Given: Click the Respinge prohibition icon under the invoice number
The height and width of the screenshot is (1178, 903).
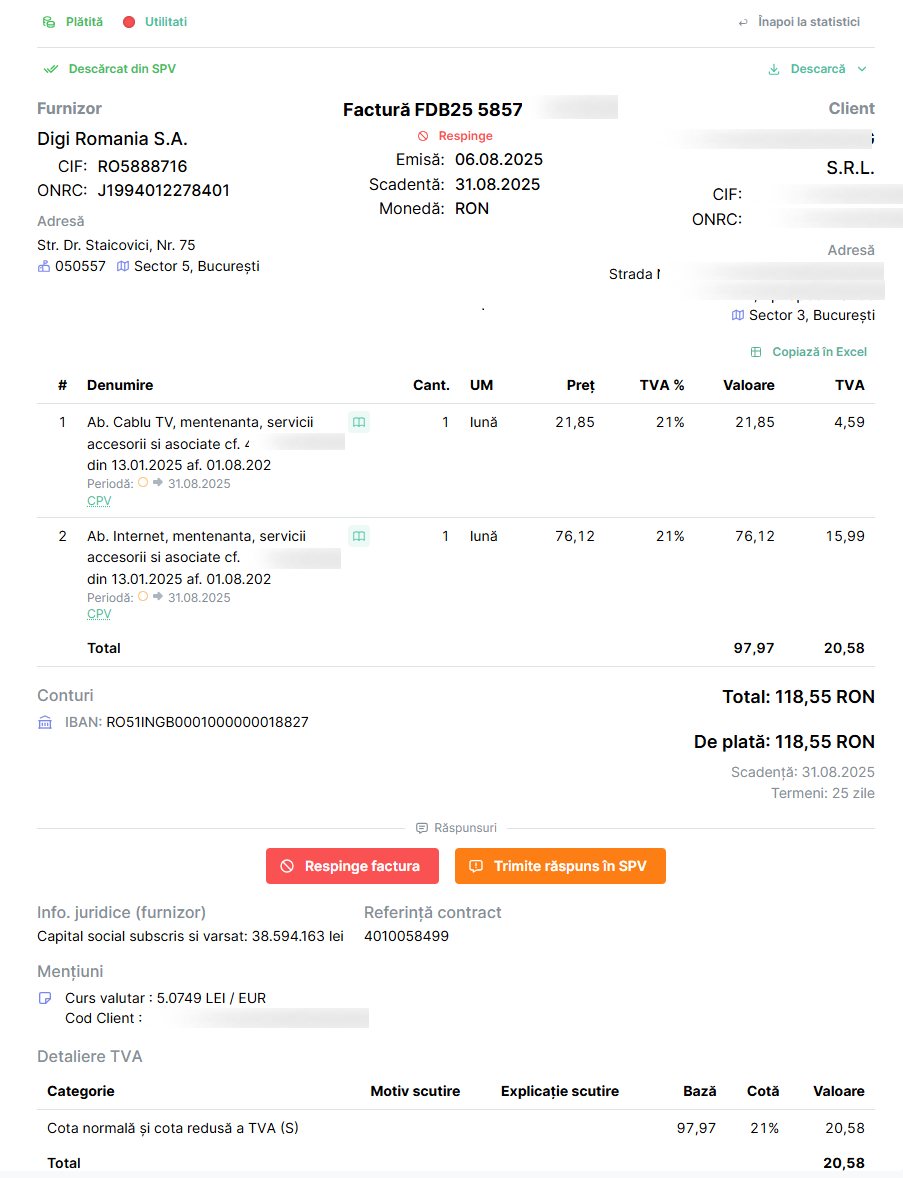Looking at the screenshot, I should [x=422, y=135].
